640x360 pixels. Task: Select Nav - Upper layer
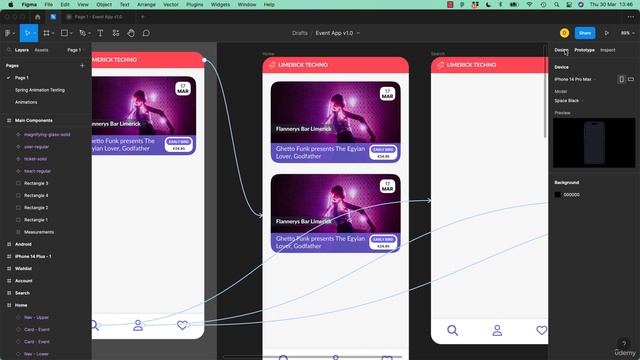click(x=36, y=317)
